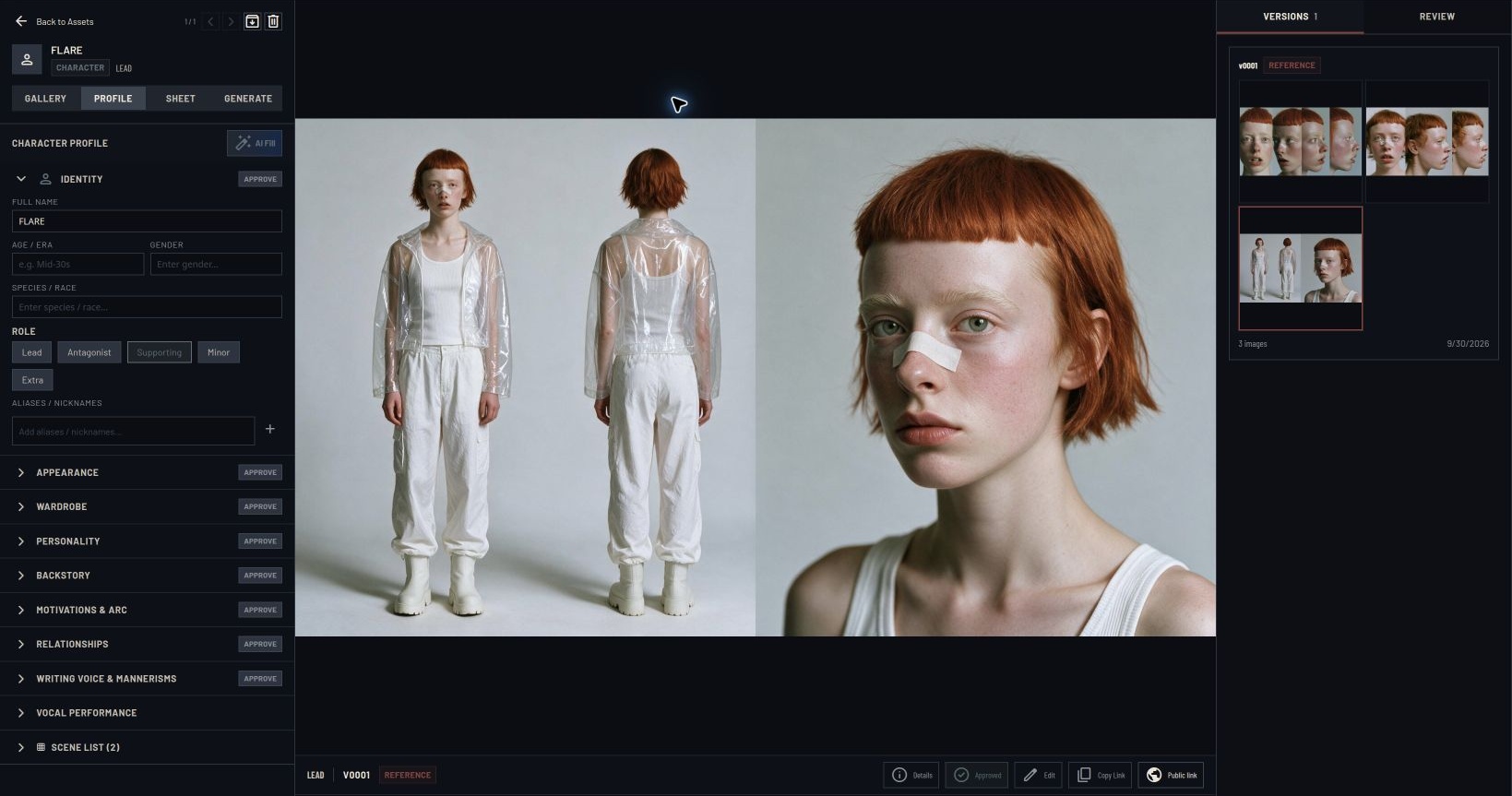
Task: Click the character avatar icon beside FLARE
Action: (27, 60)
